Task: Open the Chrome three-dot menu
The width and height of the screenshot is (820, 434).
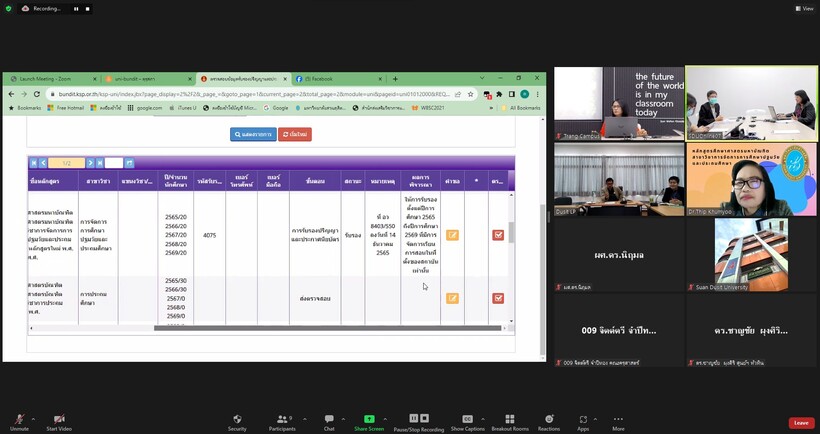Action: click(x=537, y=94)
